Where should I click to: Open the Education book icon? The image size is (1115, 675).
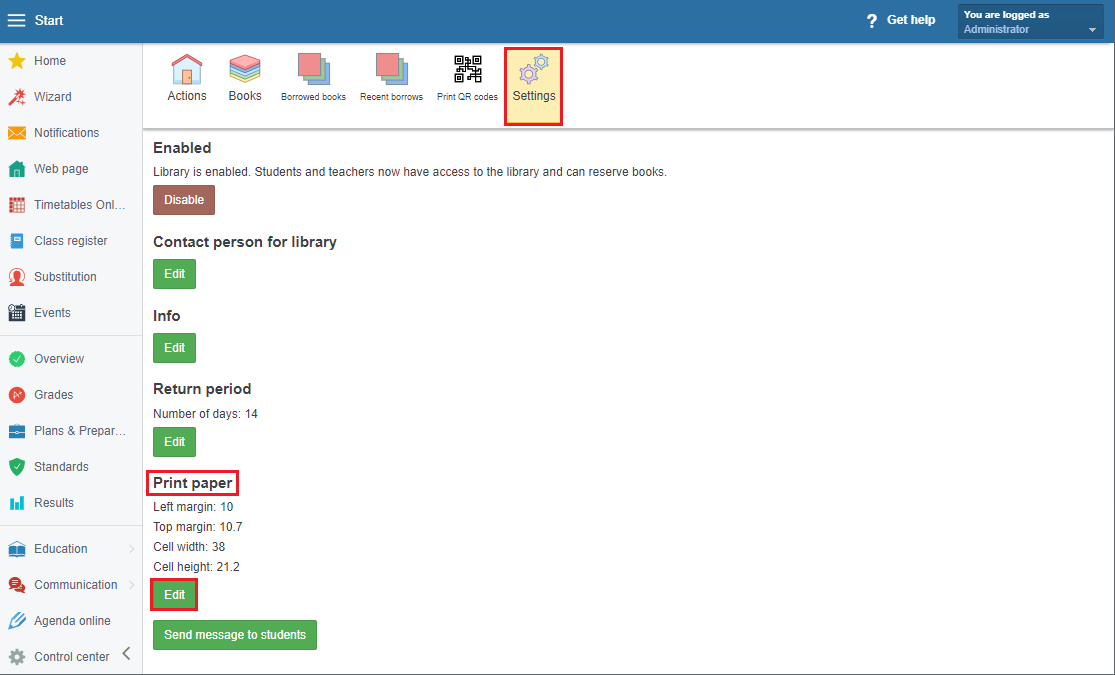17,549
